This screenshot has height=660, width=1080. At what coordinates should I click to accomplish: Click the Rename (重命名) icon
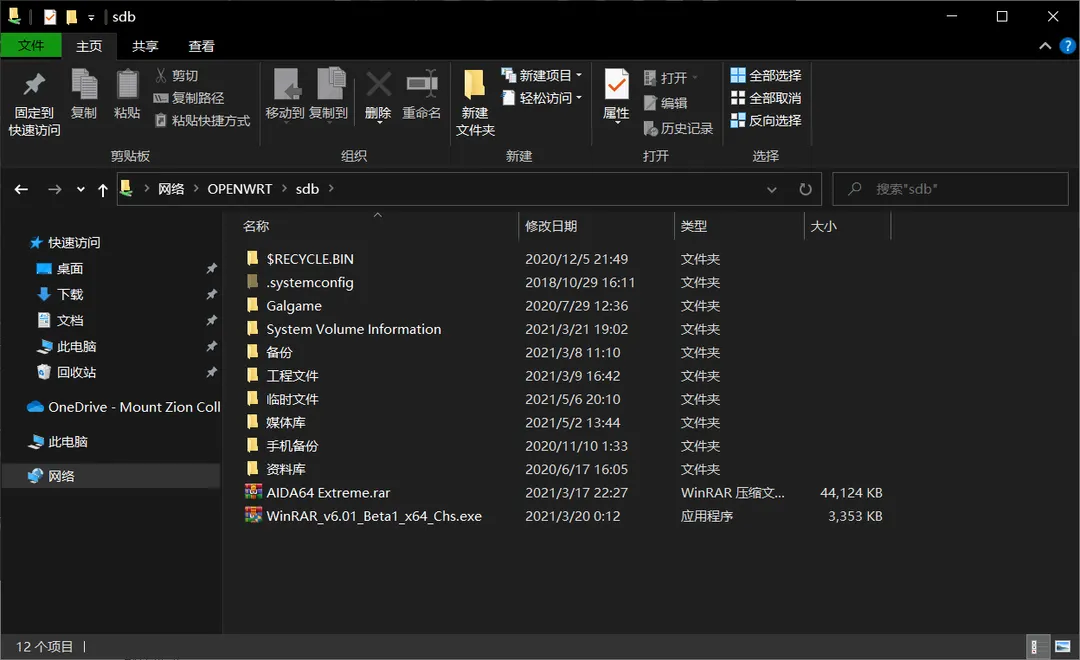[422, 84]
